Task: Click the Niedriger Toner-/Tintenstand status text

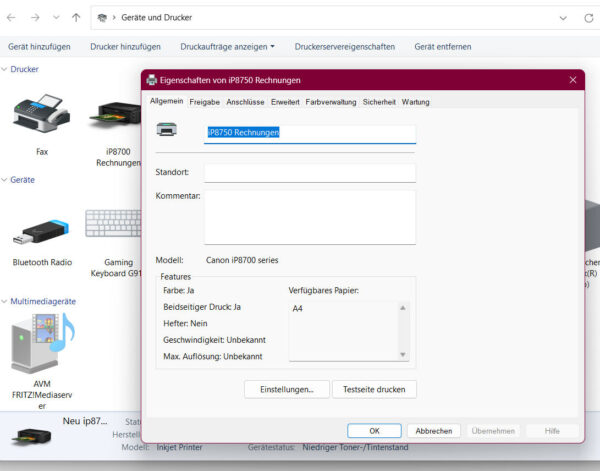Action: pyautogui.click(x=355, y=447)
